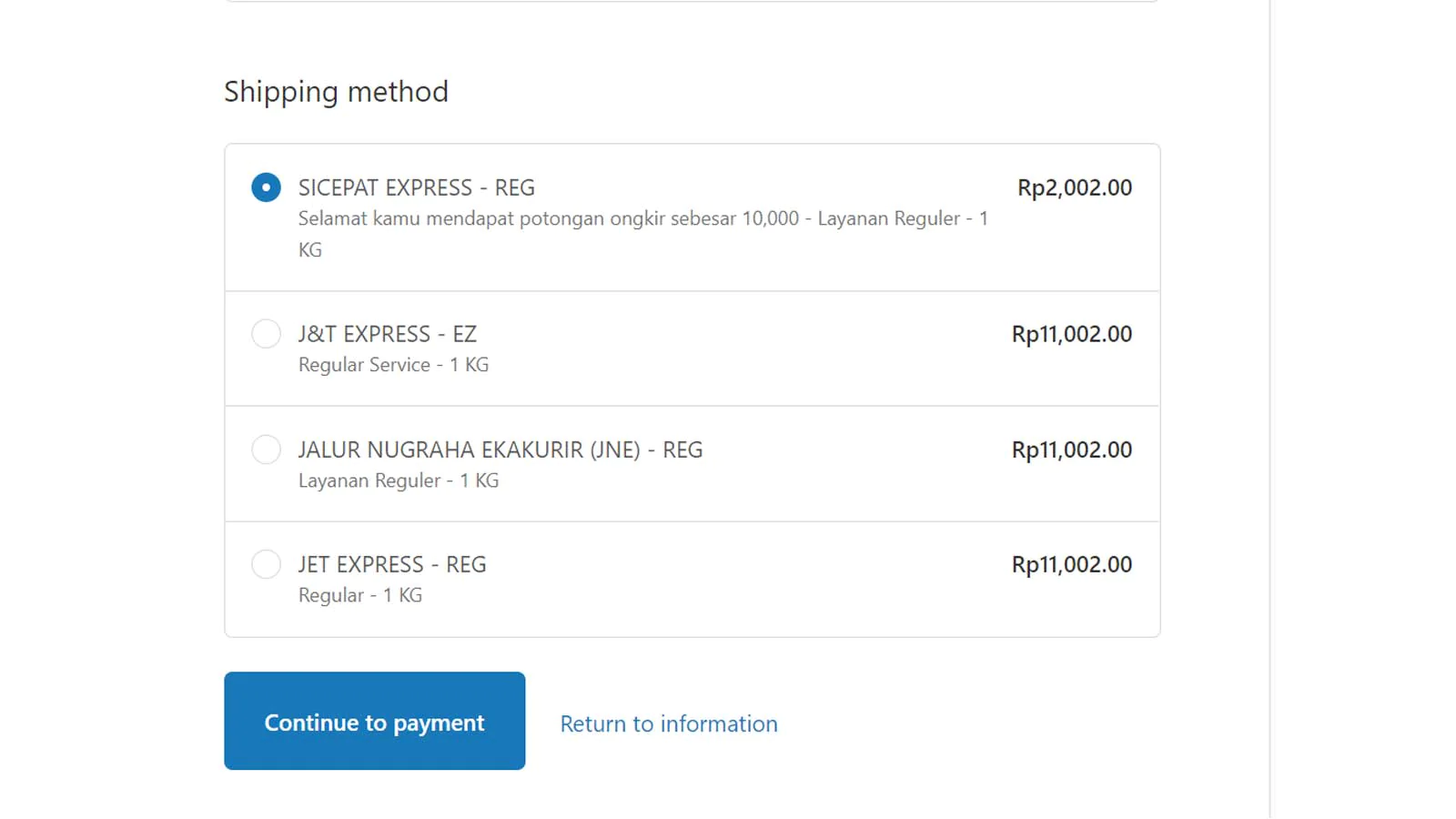Viewport: 1456px width, 819px height.
Task: Click the JET EXPRESS - REG label text
Action: pos(392,564)
